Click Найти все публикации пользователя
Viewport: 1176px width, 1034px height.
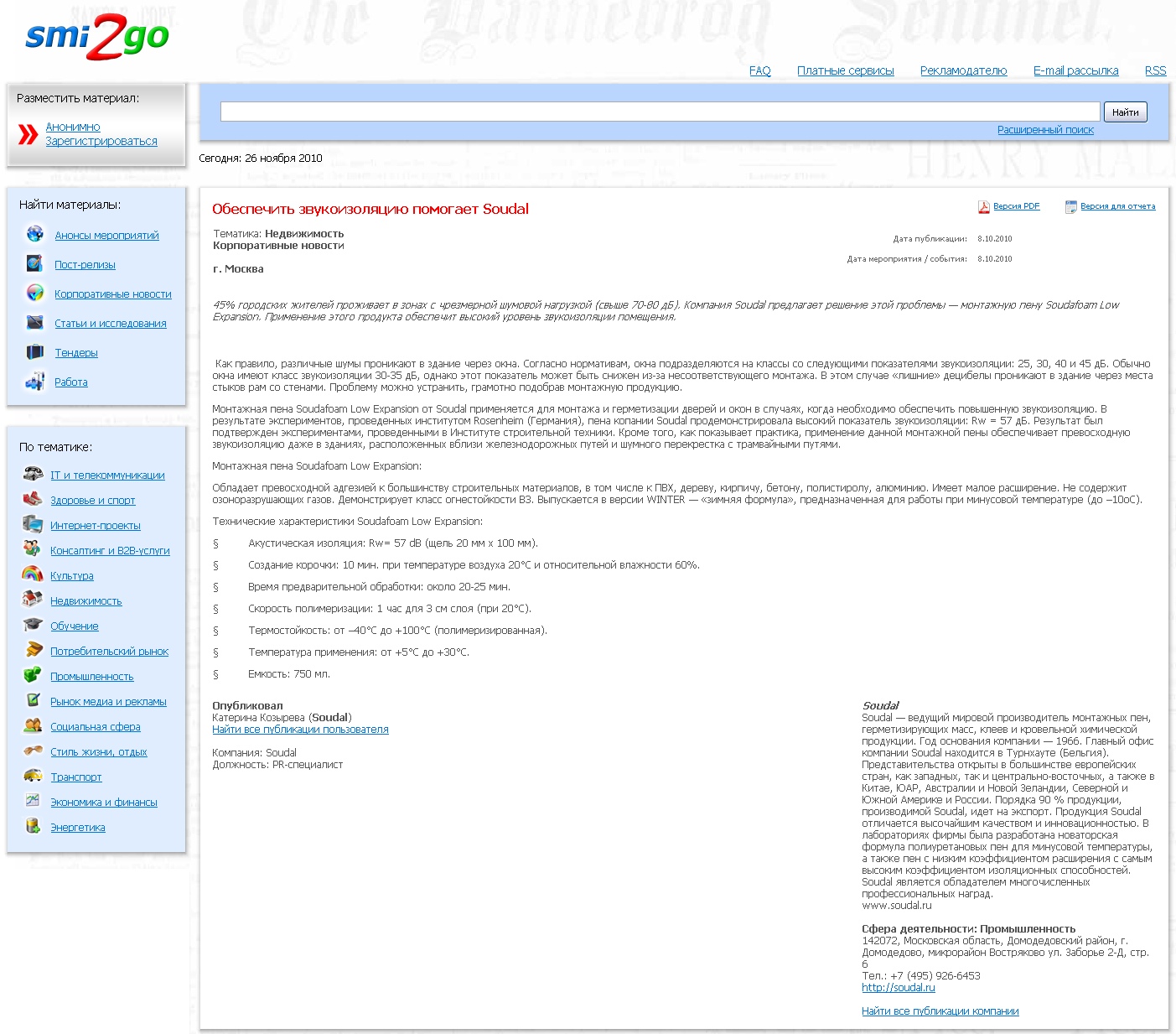300,730
